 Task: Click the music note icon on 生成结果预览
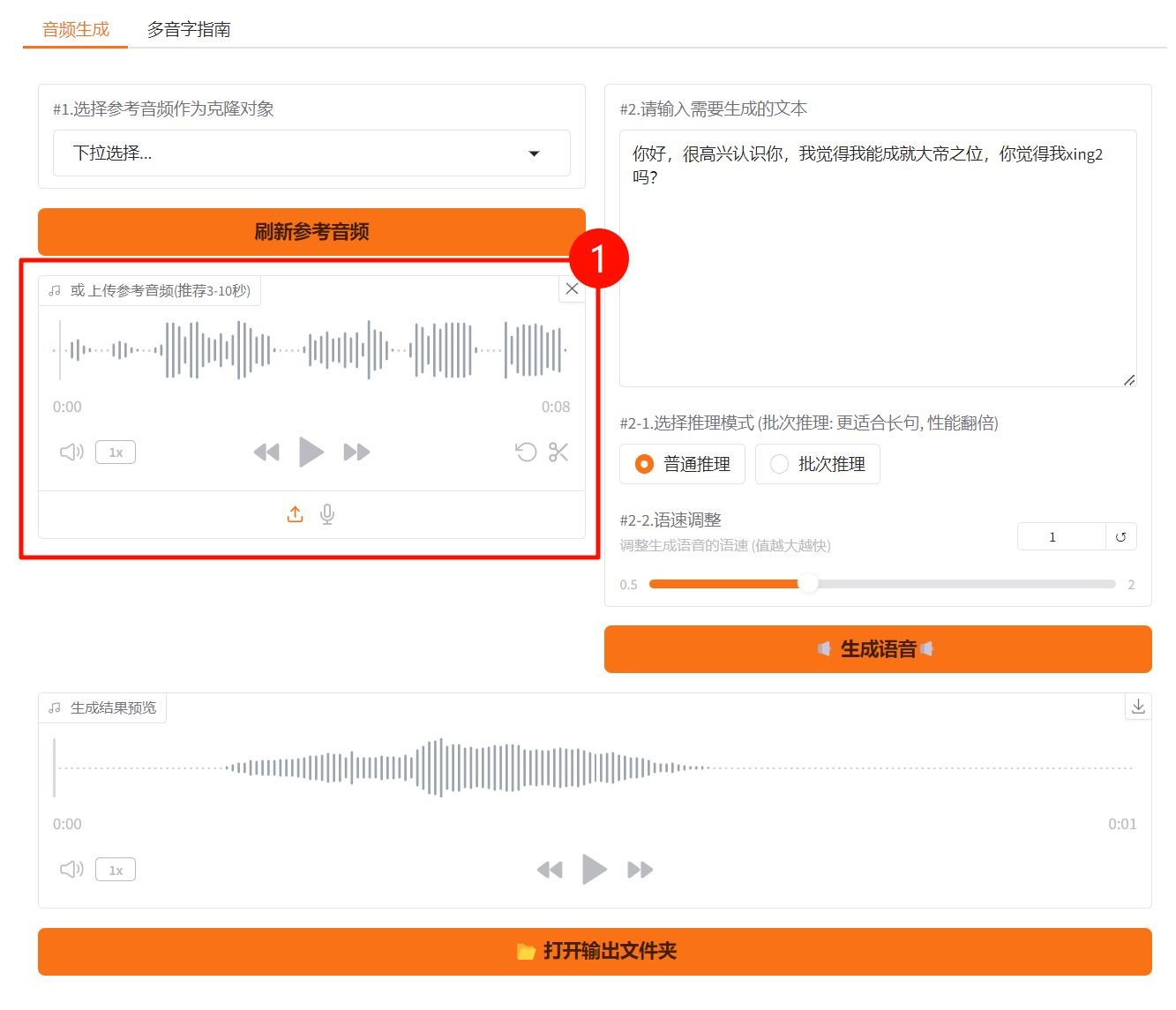[54, 706]
